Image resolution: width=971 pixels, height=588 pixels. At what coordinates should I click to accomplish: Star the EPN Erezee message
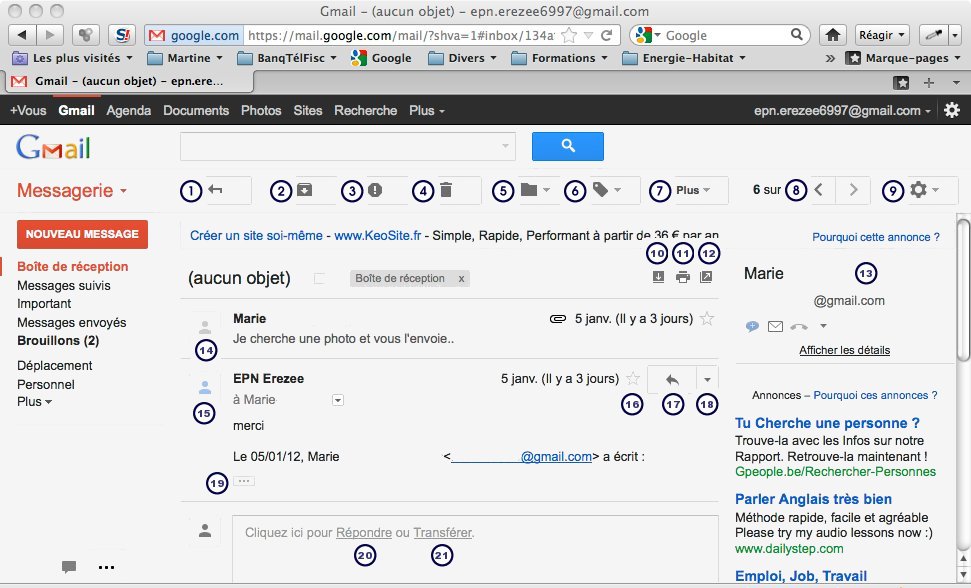pos(632,379)
